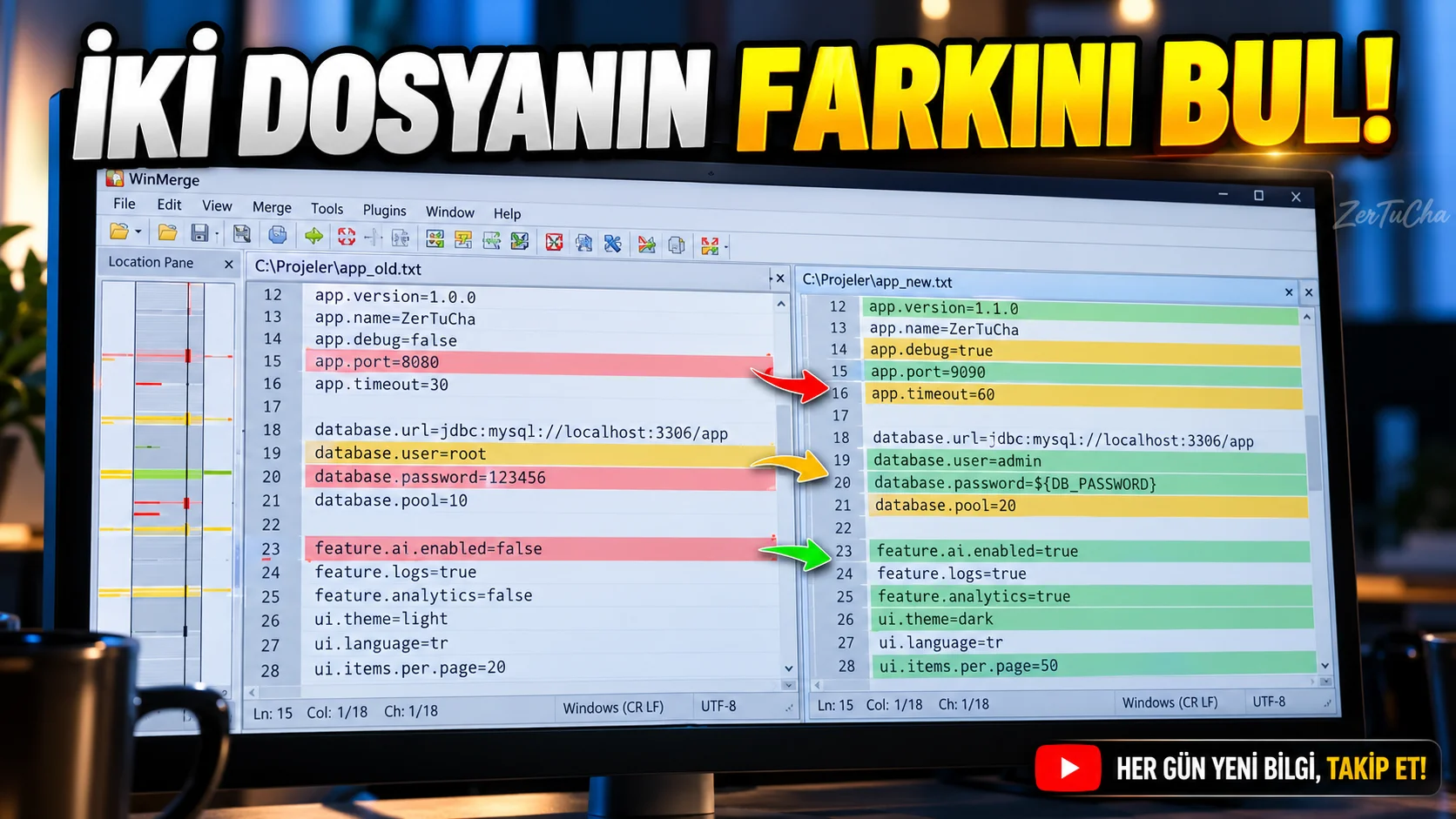Open the Edit menu
The width and height of the screenshot is (1456, 819).
click(169, 205)
